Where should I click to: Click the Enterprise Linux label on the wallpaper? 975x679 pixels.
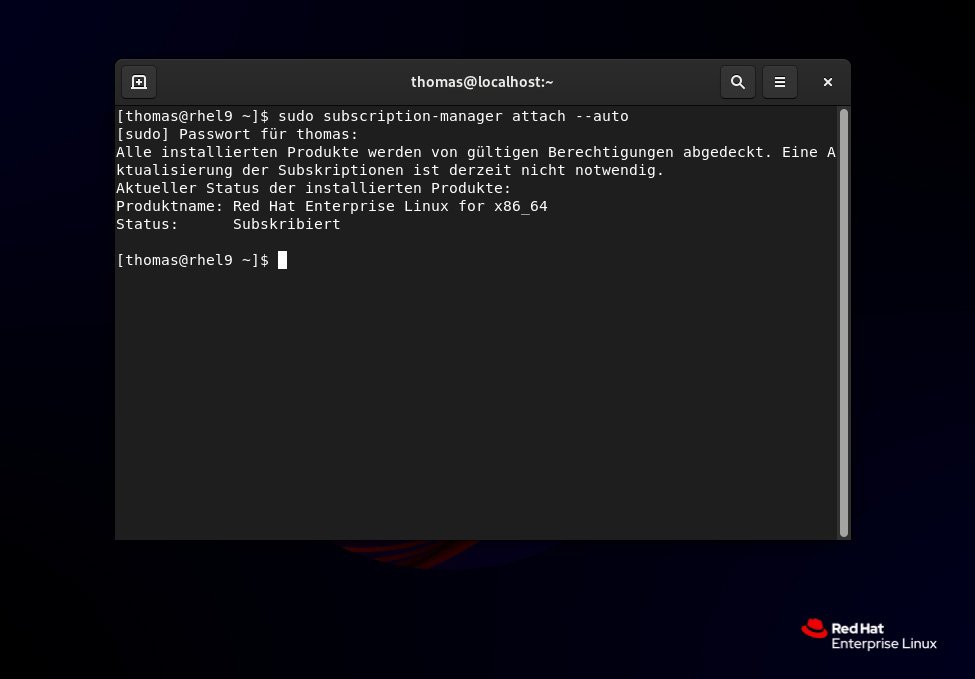tap(884, 644)
